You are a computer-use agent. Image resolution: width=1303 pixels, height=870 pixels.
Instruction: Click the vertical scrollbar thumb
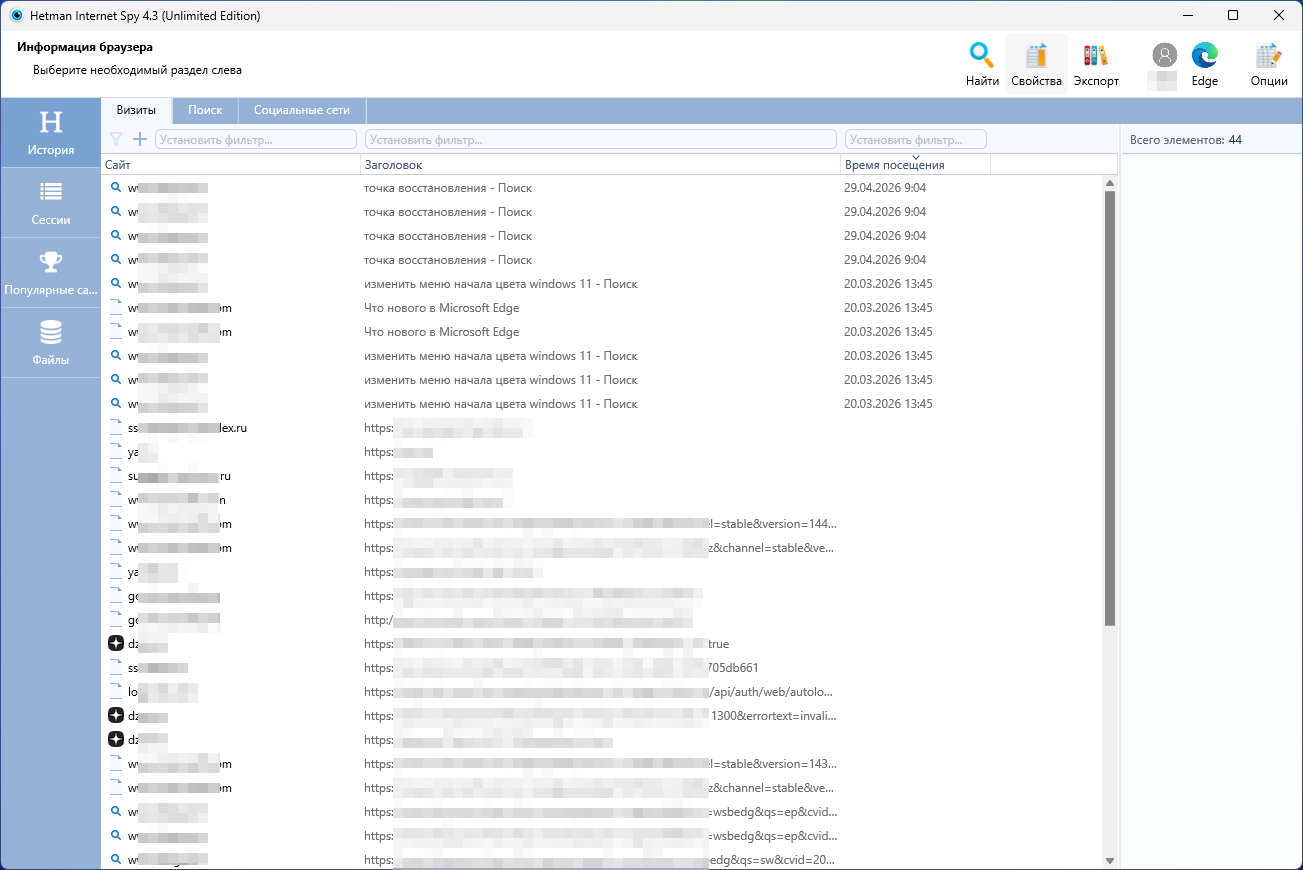[x=1109, y=408]
